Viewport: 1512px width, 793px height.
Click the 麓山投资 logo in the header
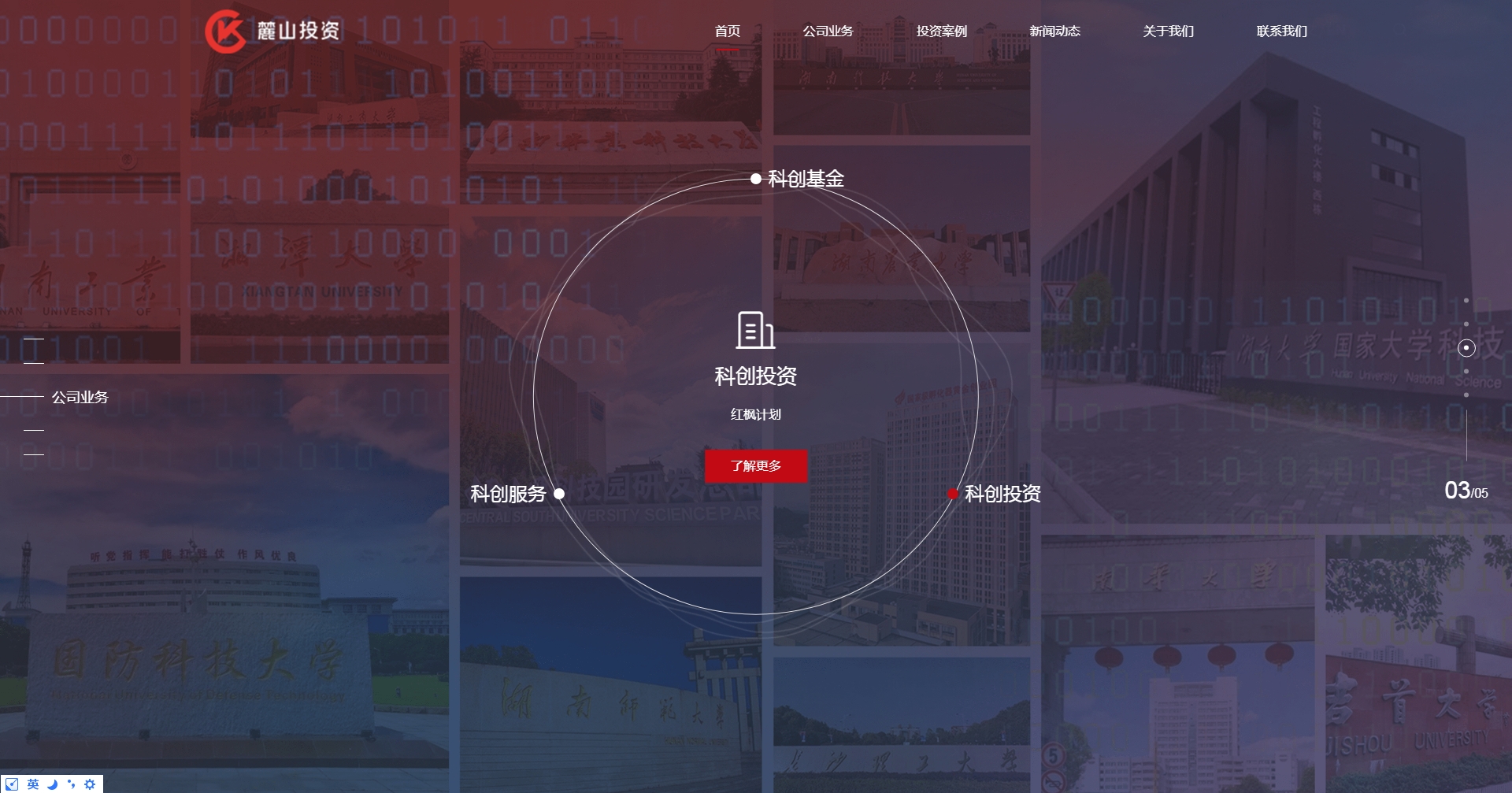(x=272, y=31)
